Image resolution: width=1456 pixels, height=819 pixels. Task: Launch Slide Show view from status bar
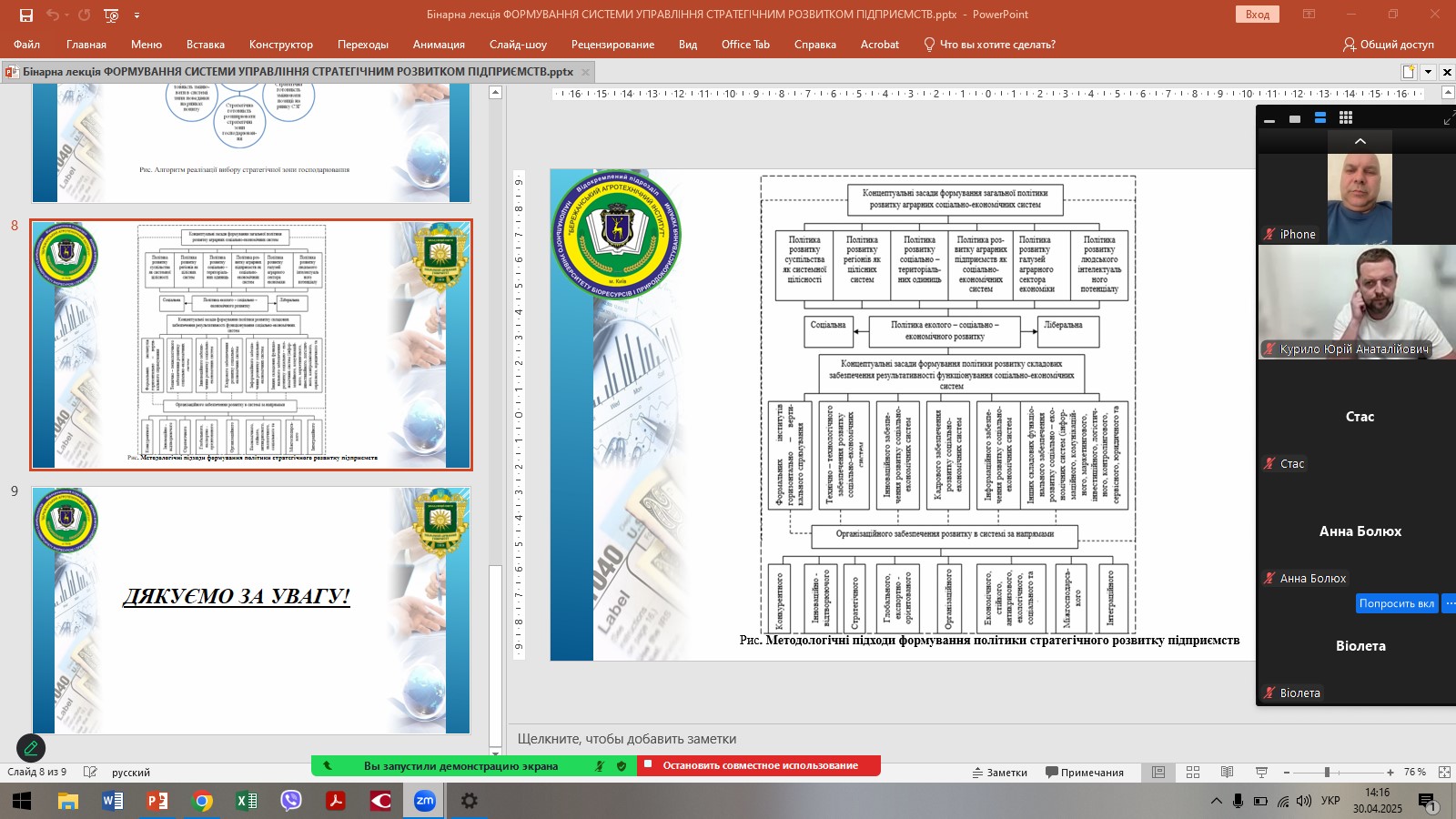[1261, 772]
